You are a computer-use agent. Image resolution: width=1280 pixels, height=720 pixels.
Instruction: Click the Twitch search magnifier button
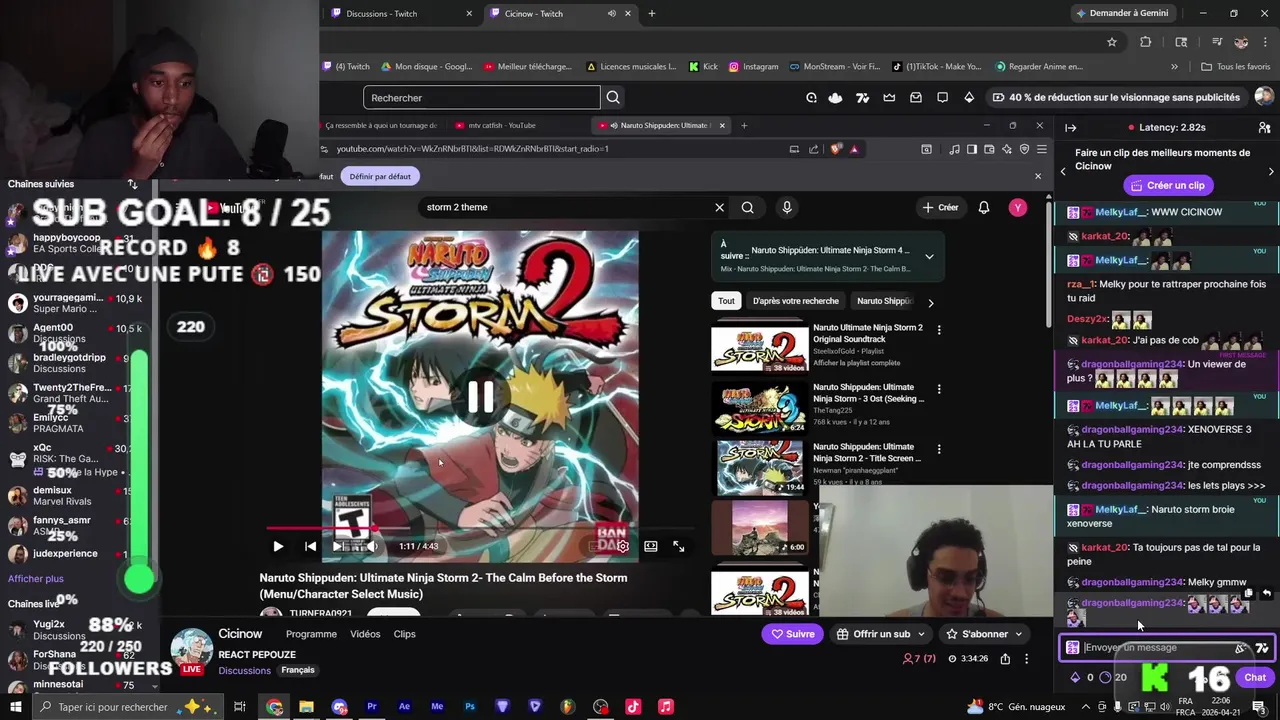point(613,97)
